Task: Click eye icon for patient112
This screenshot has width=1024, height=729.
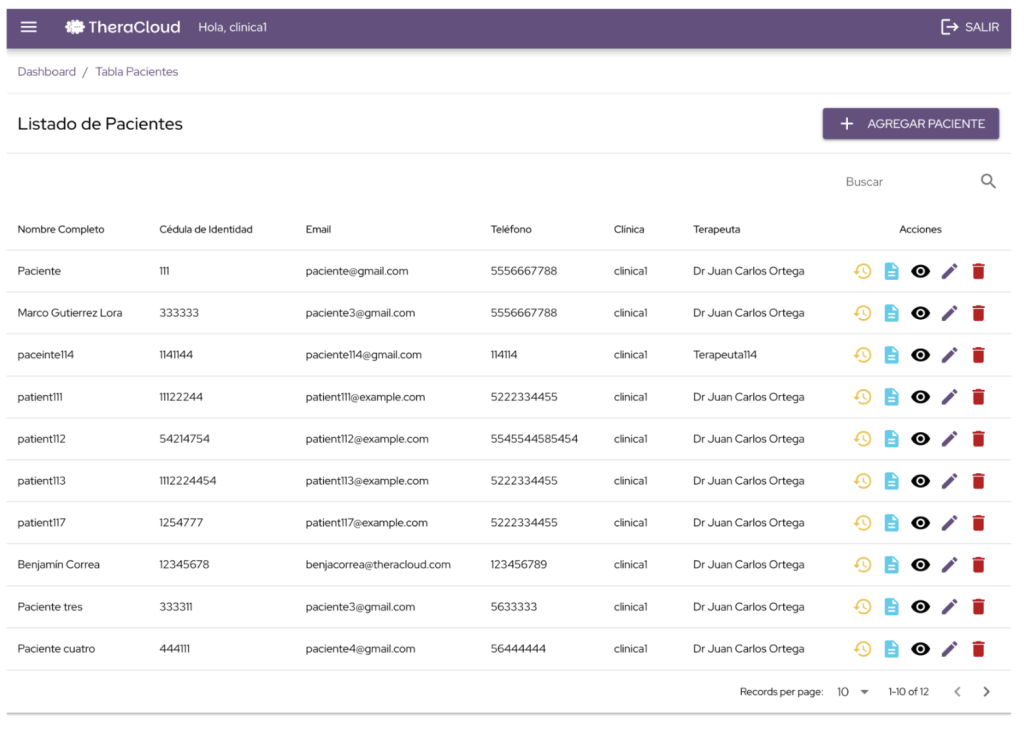Action: (x=920, y=439)
